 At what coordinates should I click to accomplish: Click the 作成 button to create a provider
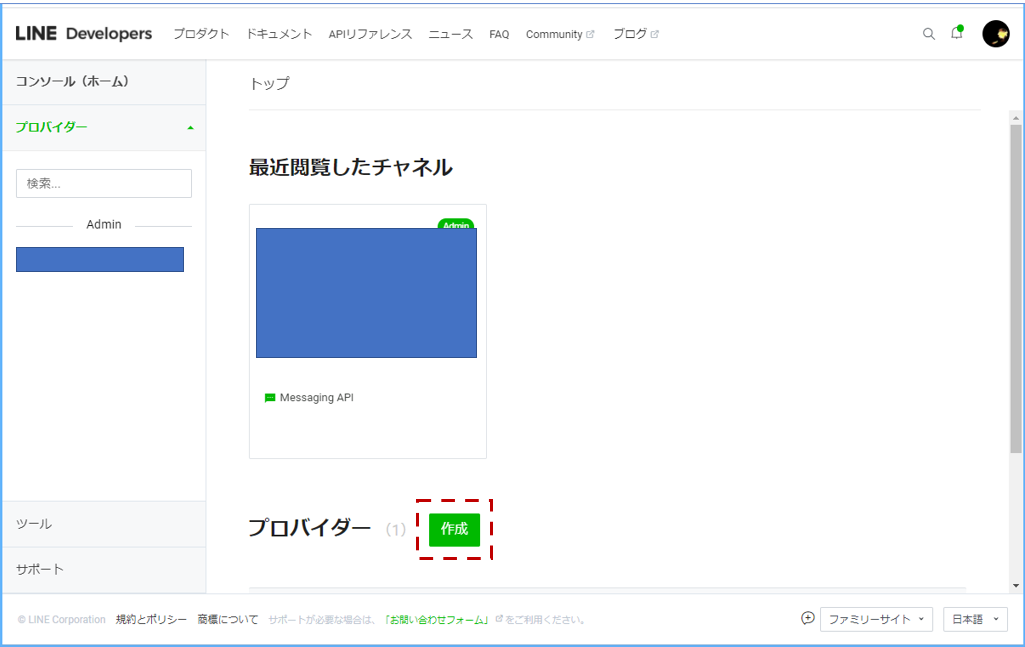click(455, 531)
